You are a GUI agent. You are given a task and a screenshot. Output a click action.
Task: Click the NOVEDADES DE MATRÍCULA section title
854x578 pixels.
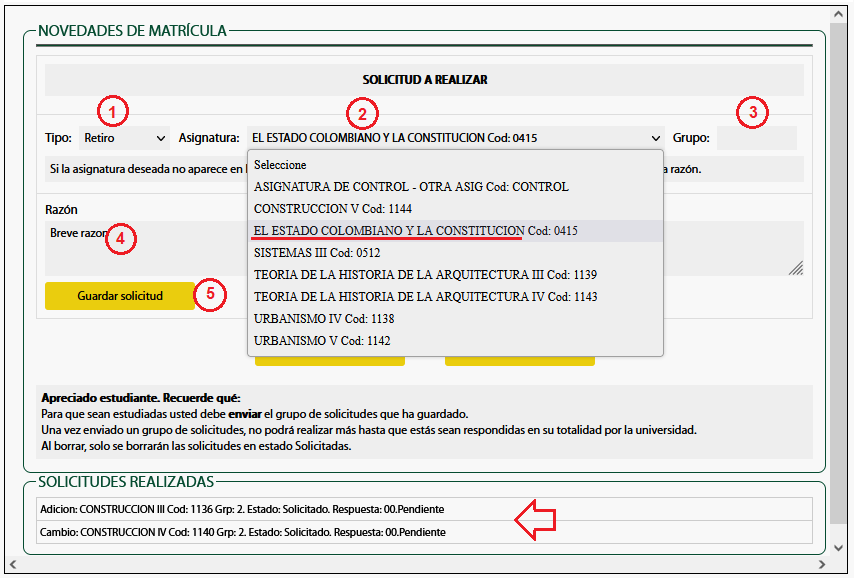click(x=132, y=31)
